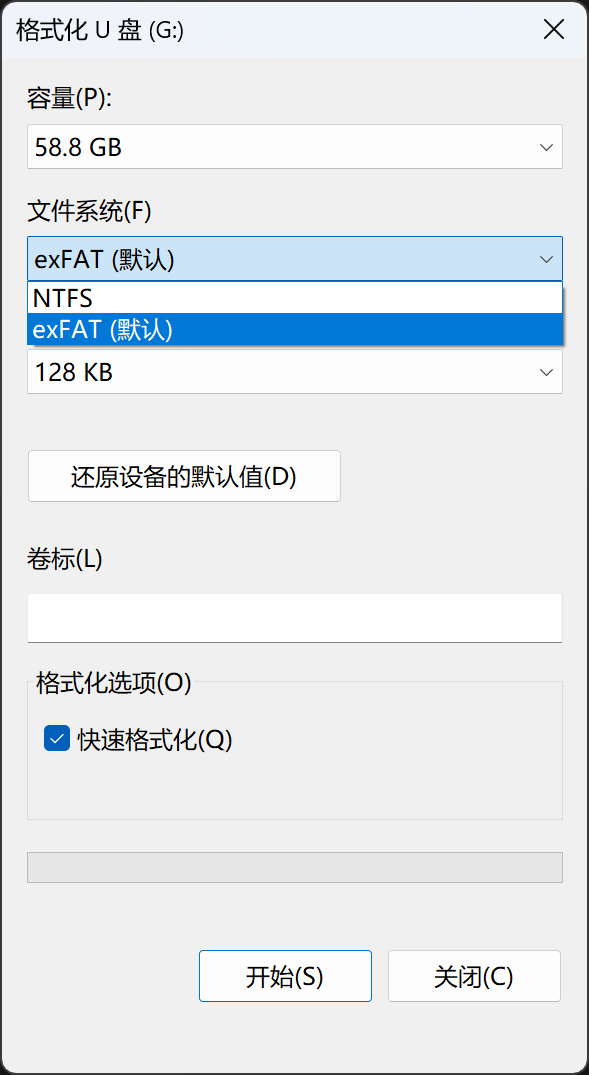589x1075 pixels.
Task: Click the 文件系统(F) label
Action: coord(89,211)
